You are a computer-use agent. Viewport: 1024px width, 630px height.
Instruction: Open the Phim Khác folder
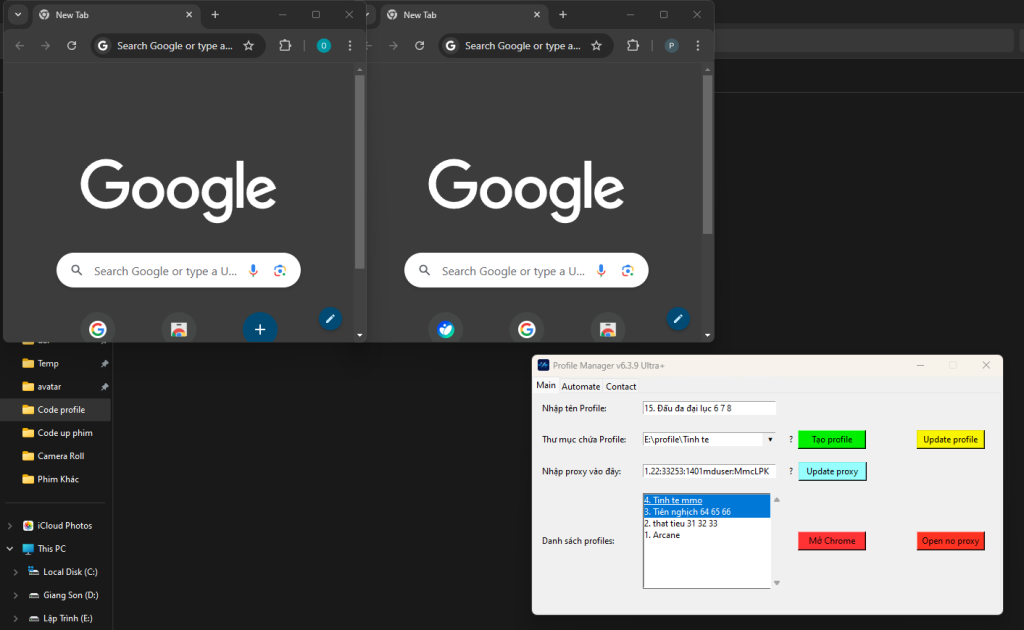click(57, 479)
